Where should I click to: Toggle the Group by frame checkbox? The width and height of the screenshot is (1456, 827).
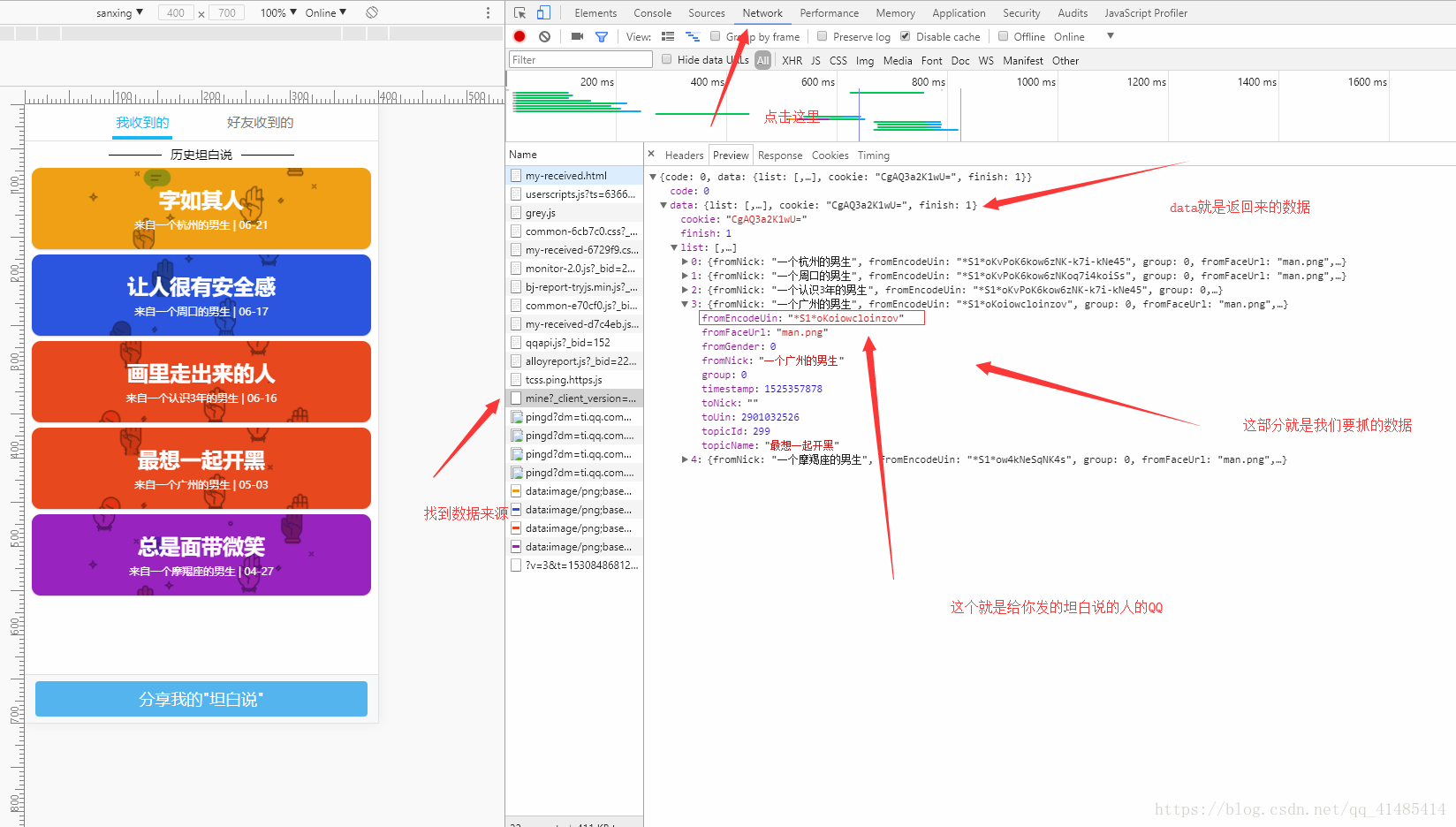coord(716,36)
